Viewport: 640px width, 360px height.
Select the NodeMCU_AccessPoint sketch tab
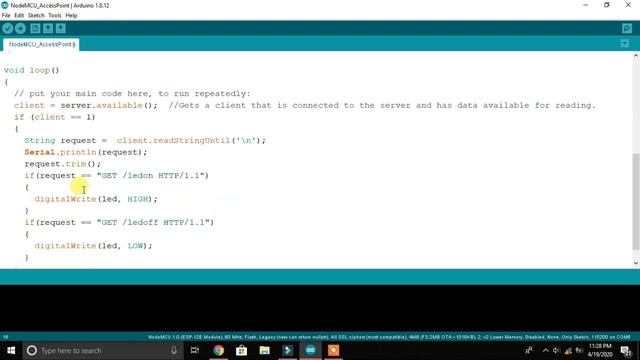(41, 44)
